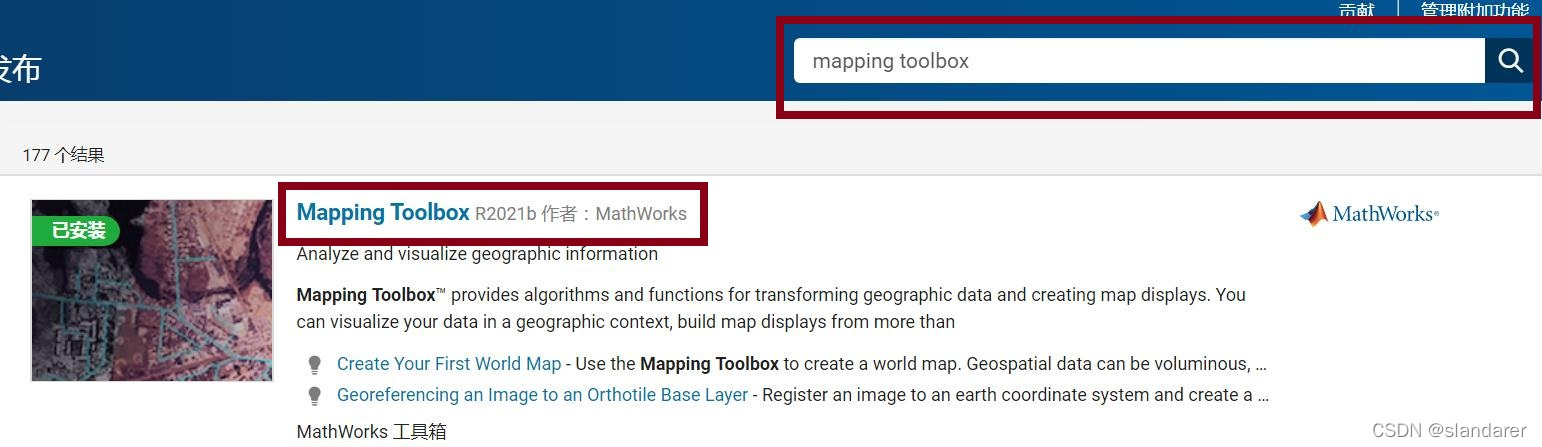Focus the 'mapping toolbox' search field
Image resolution: width=1542 pixels, height=447 pixels.
(x=1139, y=61)
